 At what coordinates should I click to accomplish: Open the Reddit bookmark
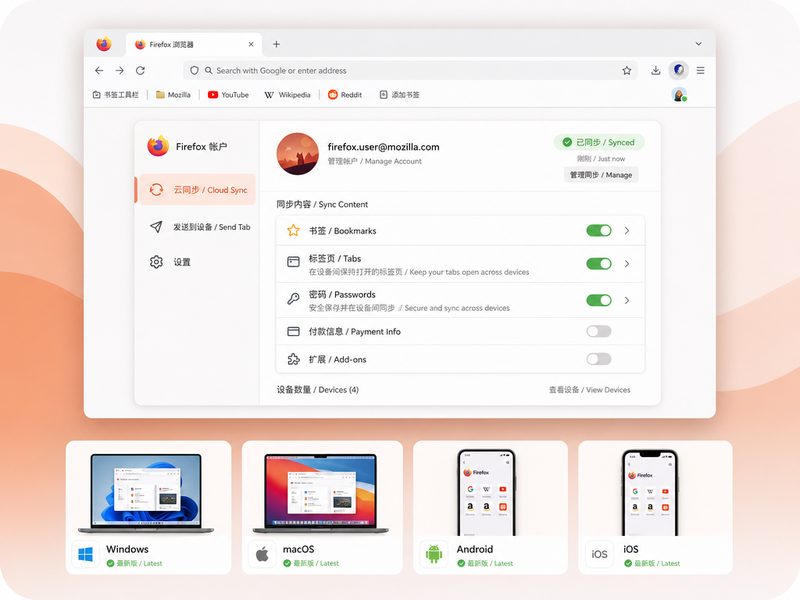pyautogui.click(x=345, y=95)
